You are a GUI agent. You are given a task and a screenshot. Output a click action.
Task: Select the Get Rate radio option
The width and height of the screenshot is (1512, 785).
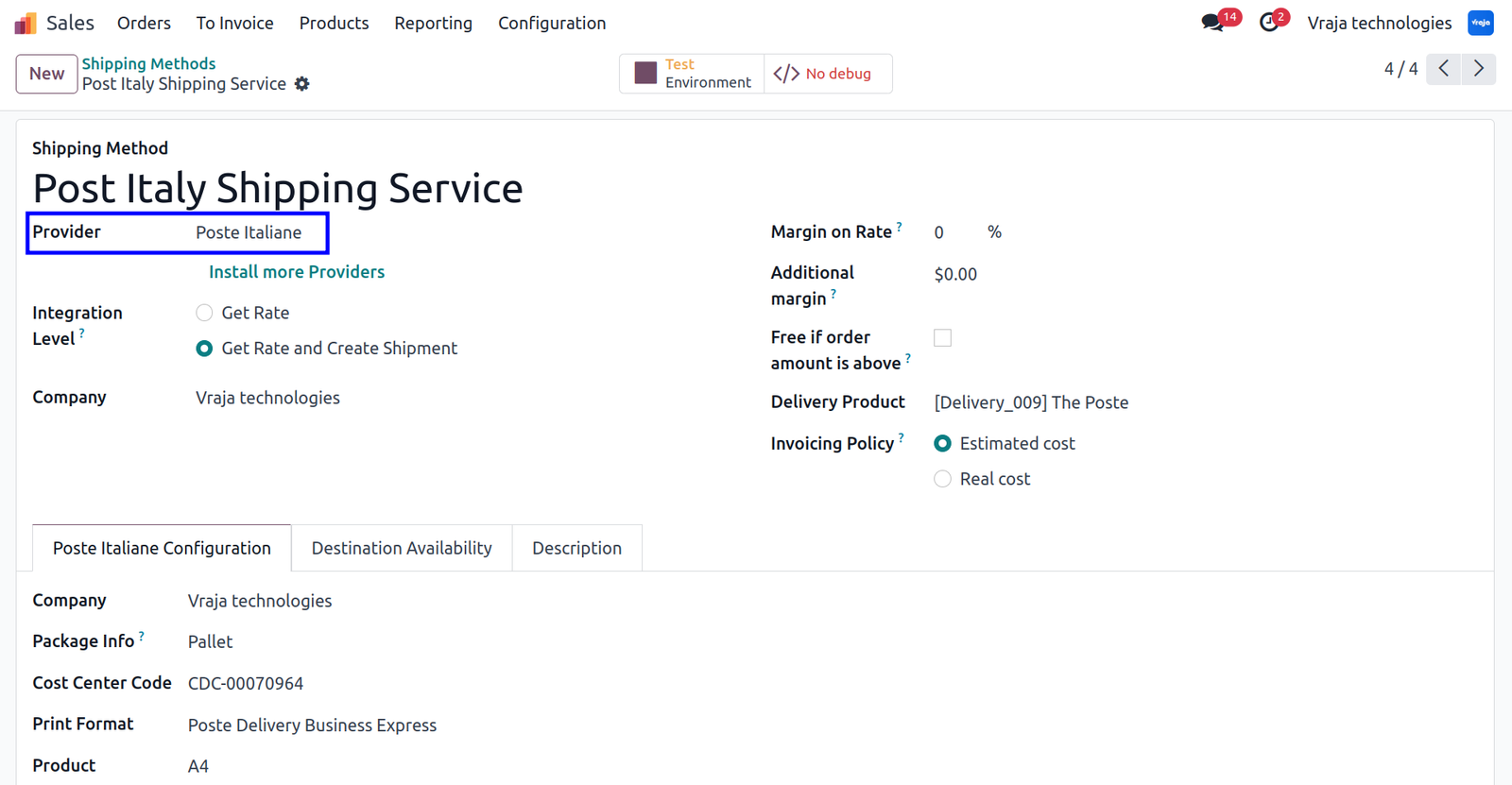tap(204, 313)
